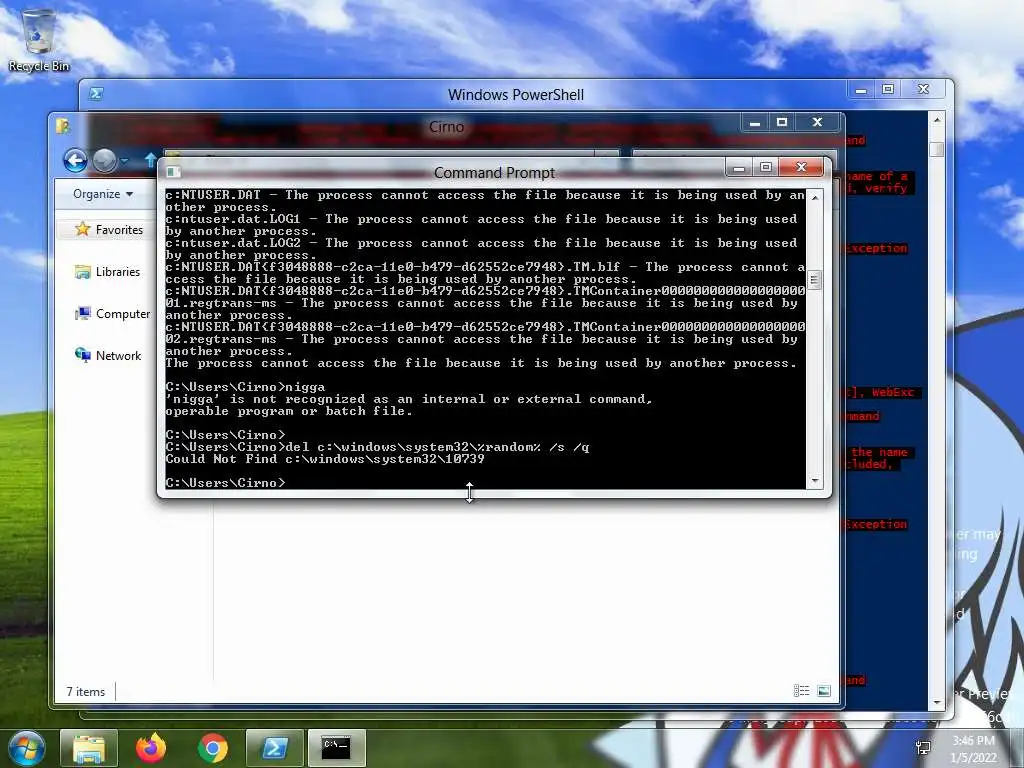The image size is (1024, 768).
Task: Select the Recycle Bin desktop icon
Action: click(x=39, y=40)
